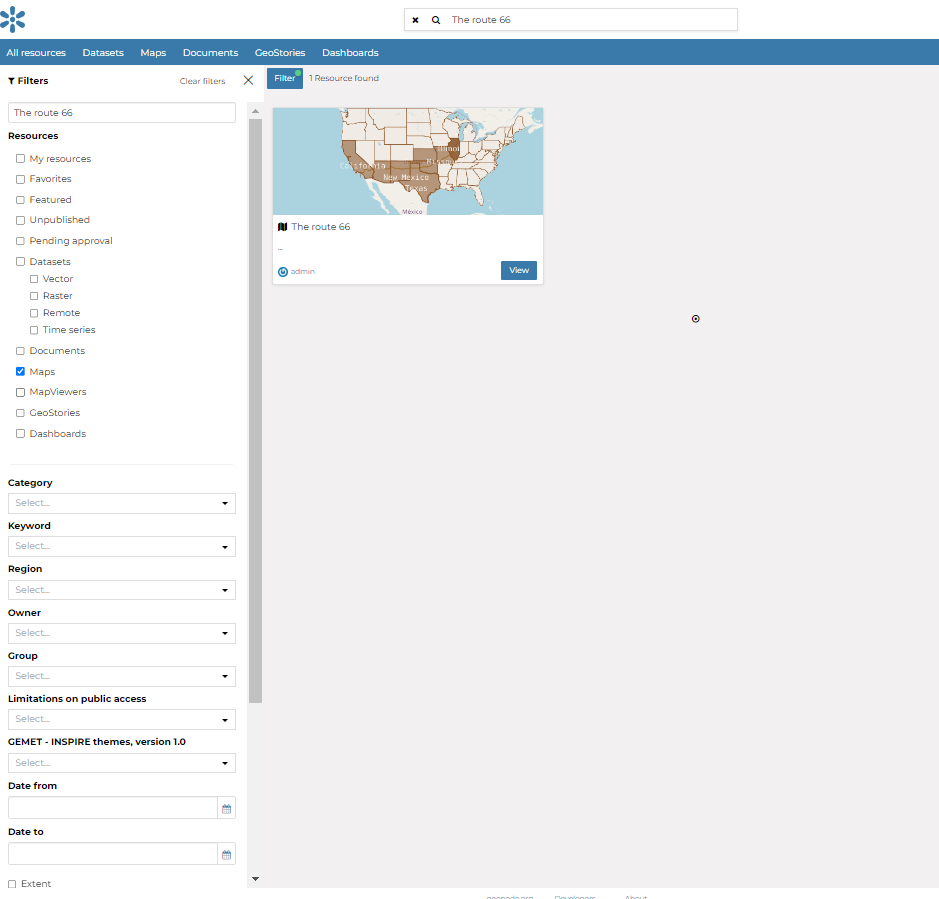The image size is (939, 899).
Task: Click the View button on The route 66 card
Action: point(518,270)
